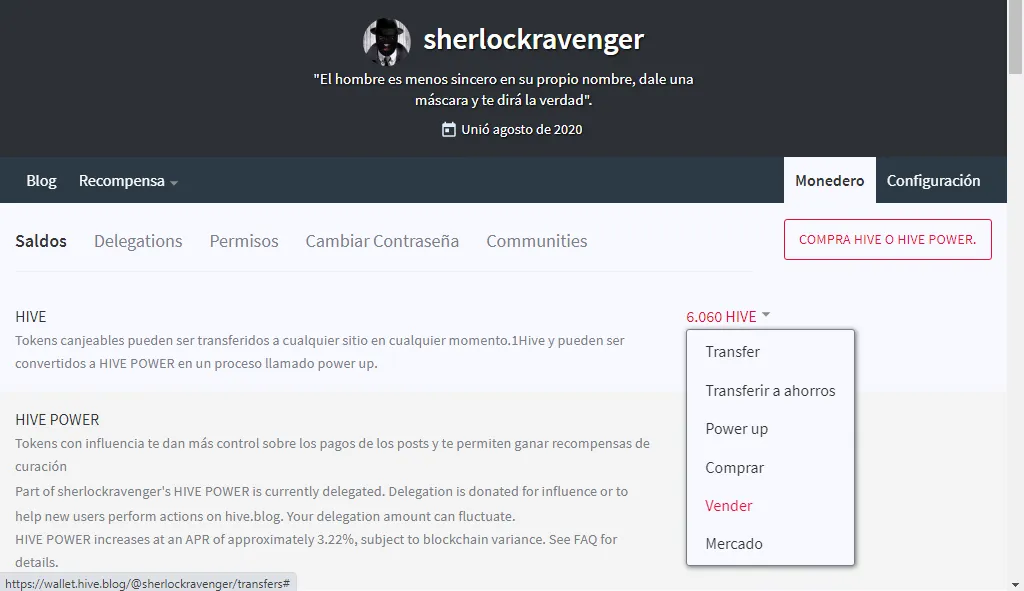1024x591 pixels.
Task: Click the HIVE POWER section heading
Action: (x=57, y=420)
